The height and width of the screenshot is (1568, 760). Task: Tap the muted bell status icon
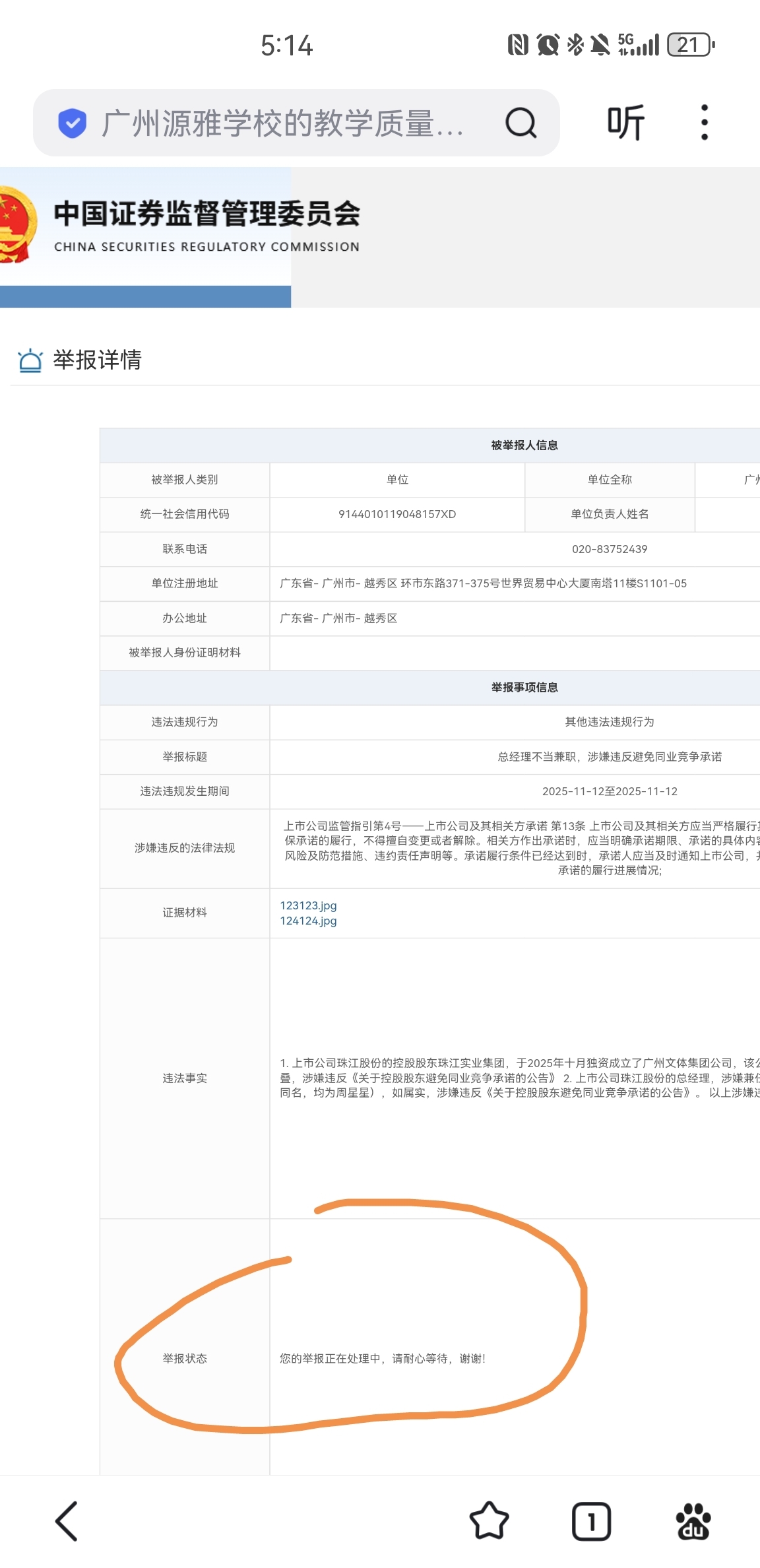coord(600,45)
